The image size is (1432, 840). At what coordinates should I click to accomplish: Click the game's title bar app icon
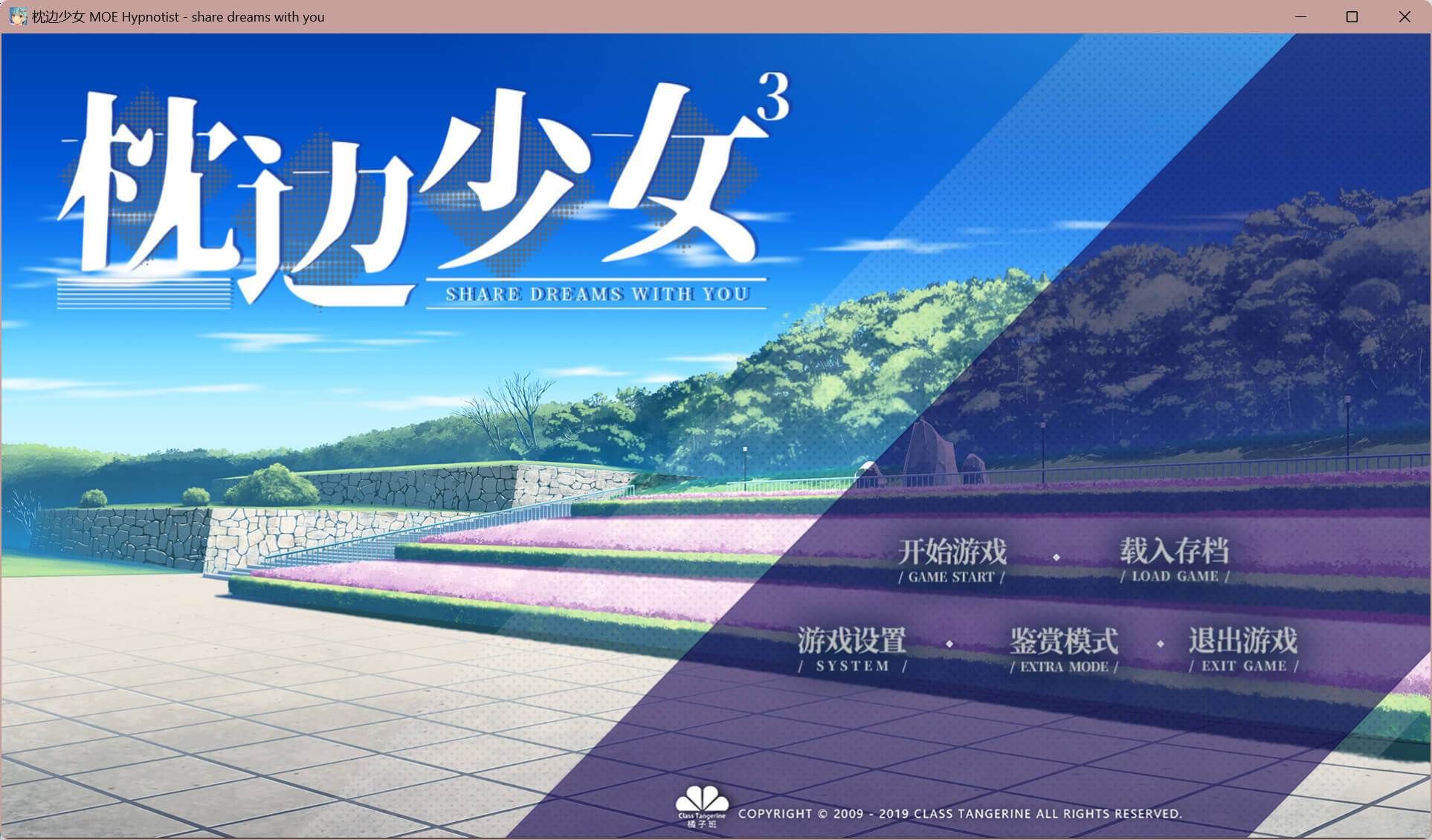(x=18, y=16)
